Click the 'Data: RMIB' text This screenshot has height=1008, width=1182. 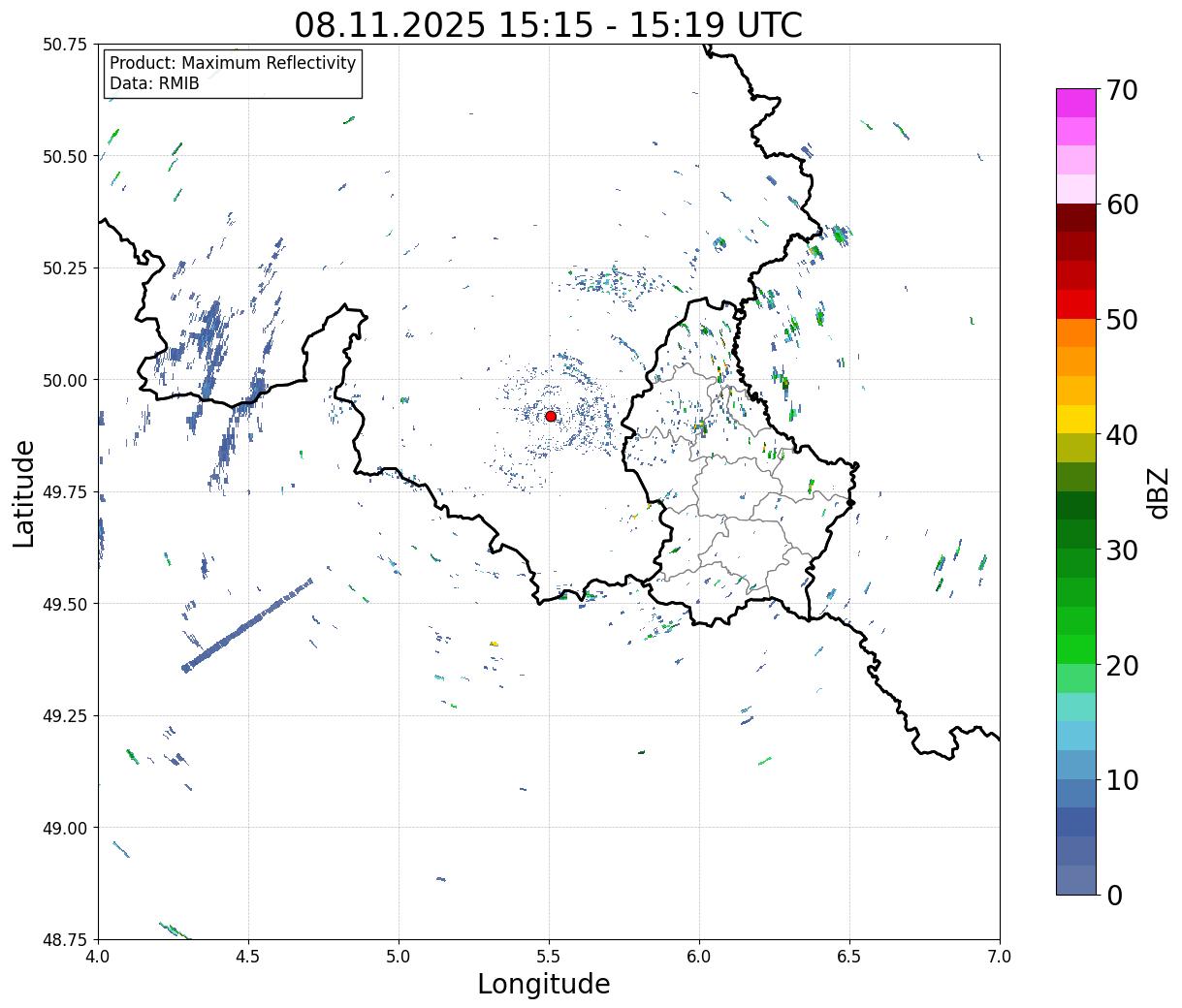pos(154,84)
